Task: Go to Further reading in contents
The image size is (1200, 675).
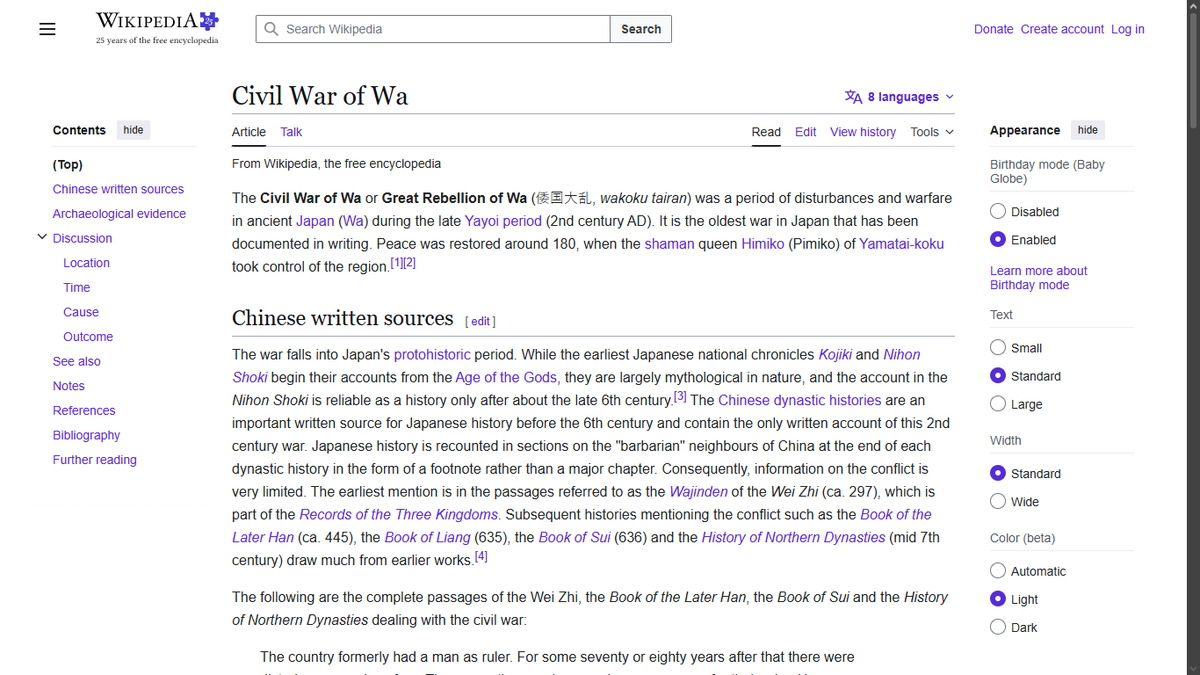Action: pos(95,460)
